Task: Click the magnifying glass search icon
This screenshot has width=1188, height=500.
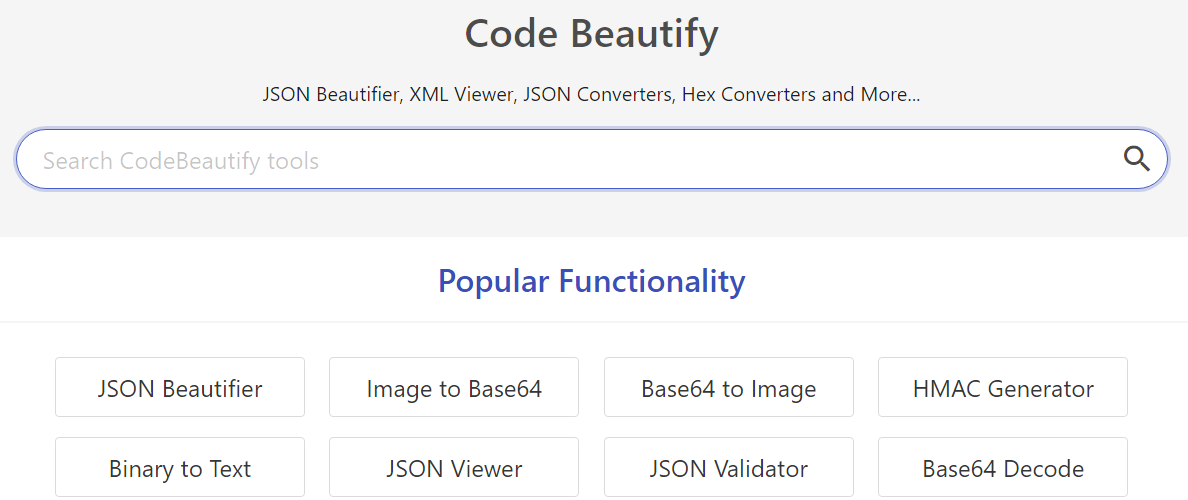Action: point(1136,159)
